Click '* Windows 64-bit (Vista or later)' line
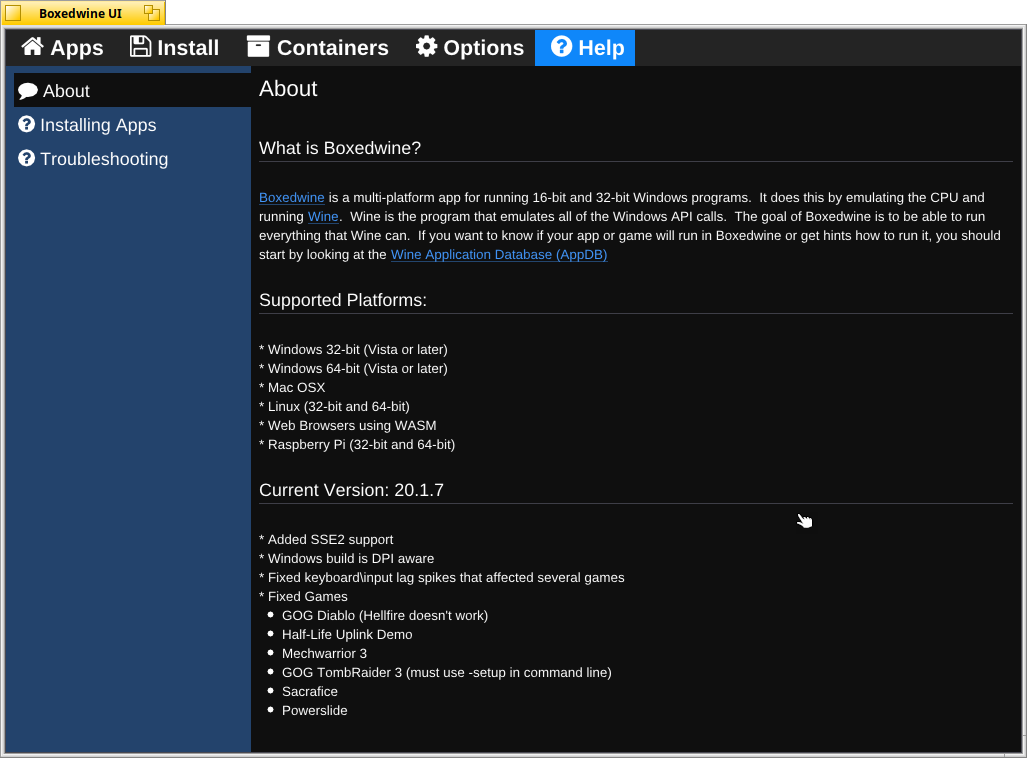 point(354,368)
